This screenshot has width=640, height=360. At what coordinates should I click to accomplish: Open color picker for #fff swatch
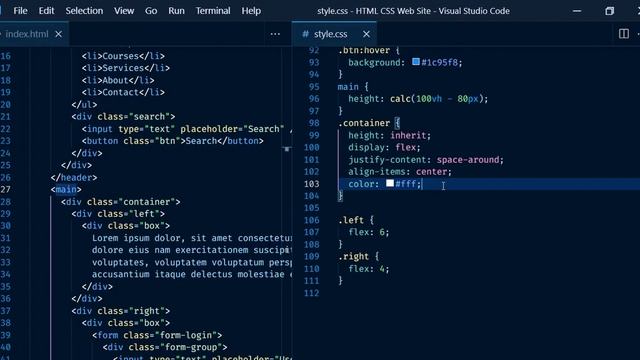tap(390, 183)
